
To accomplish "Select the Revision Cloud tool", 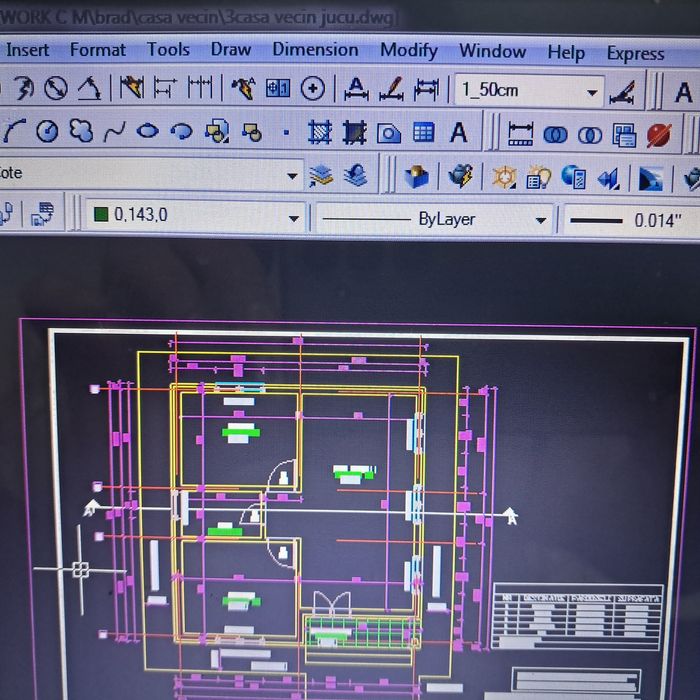I will coord(81,130).
